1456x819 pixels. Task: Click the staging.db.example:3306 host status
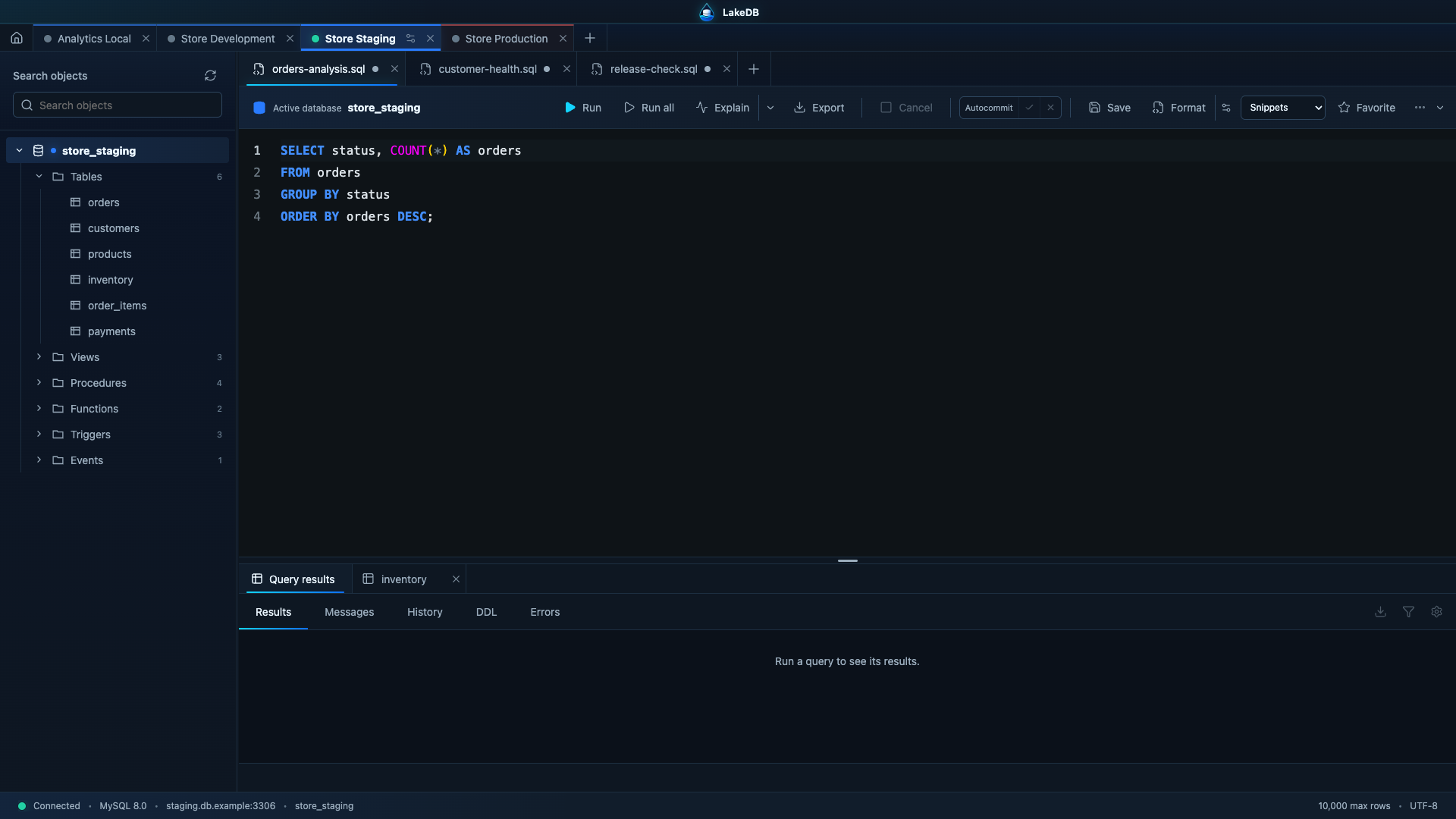pyautogui.click(x=221, y=806)
